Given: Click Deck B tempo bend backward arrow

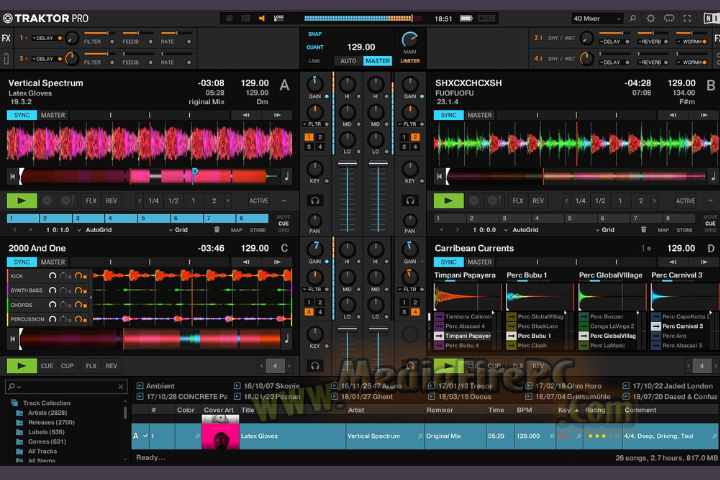Looking at the screenshot, I should [673, 115].
